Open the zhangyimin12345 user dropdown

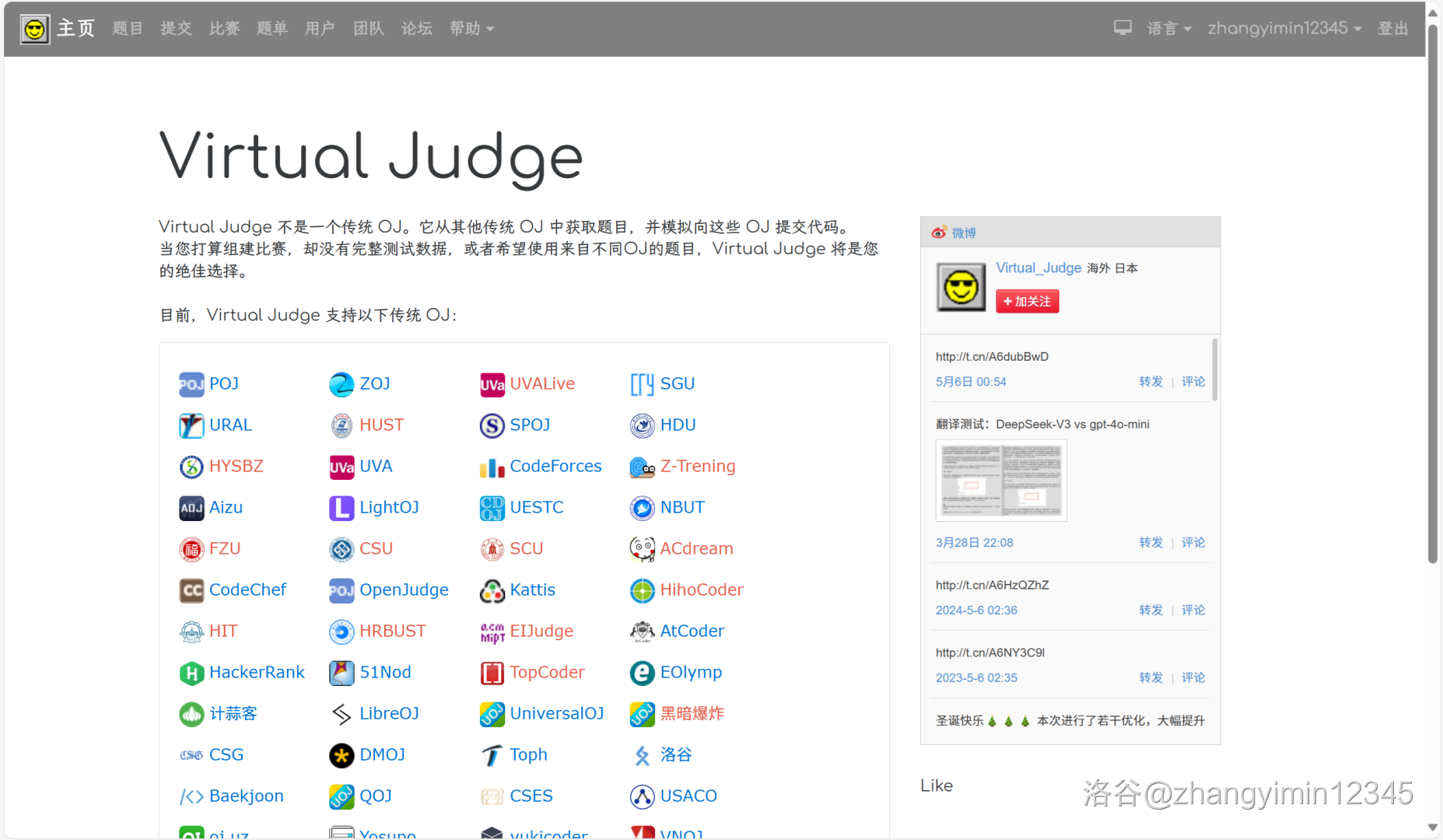(x=1284, y=29)
